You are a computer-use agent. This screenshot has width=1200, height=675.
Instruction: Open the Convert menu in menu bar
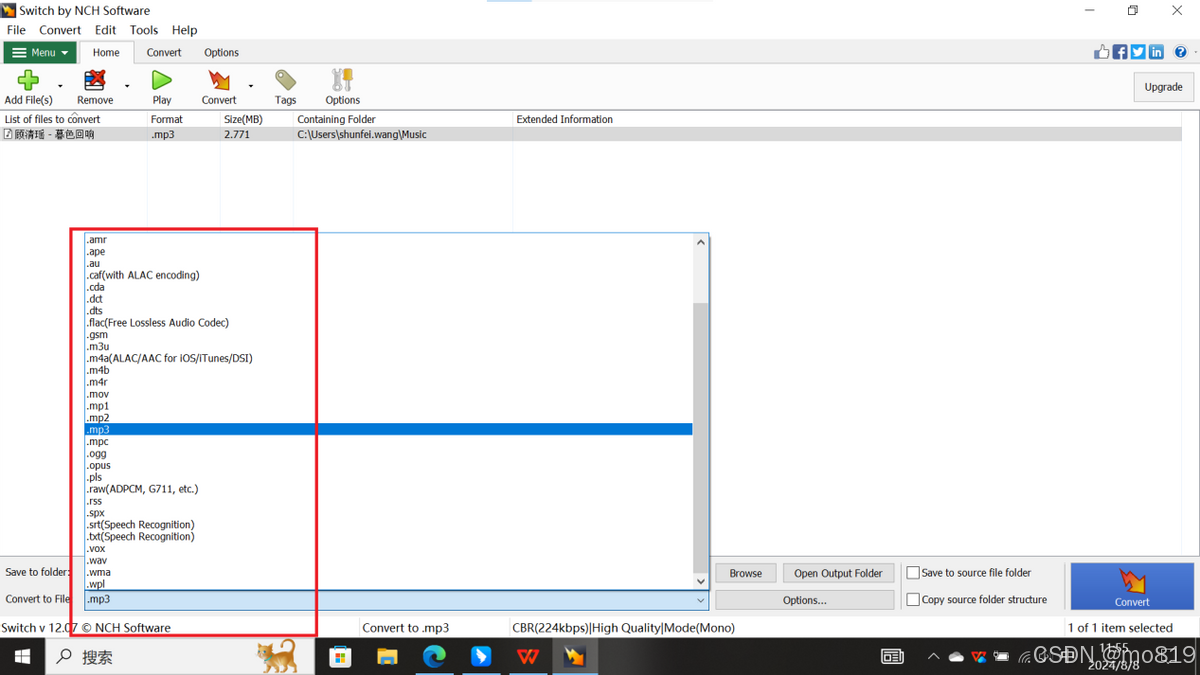(x=60, y=30)
